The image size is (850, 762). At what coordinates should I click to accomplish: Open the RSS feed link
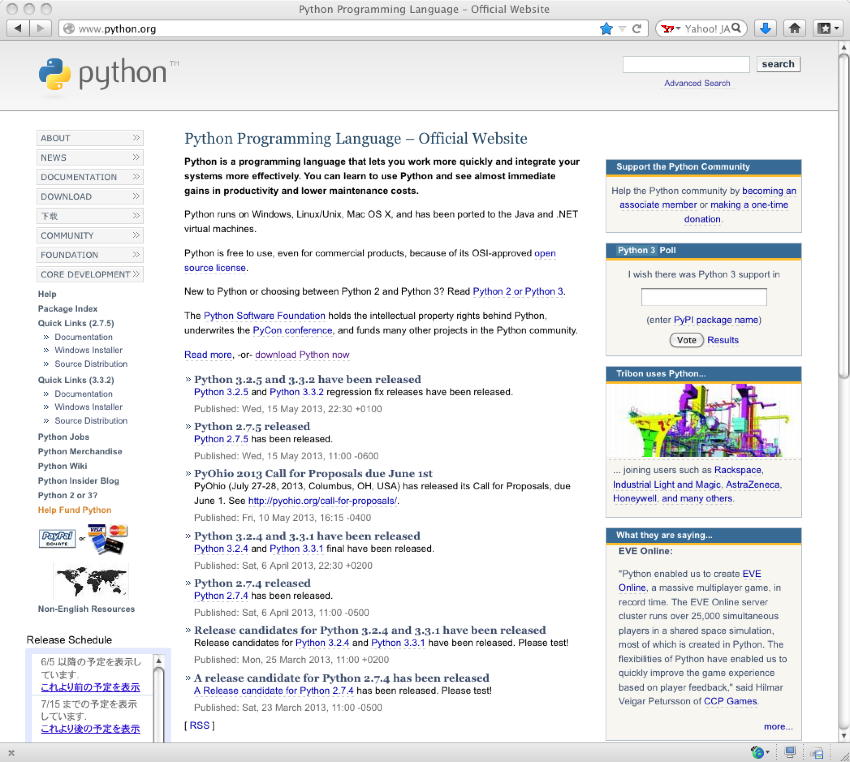point(199,725)
